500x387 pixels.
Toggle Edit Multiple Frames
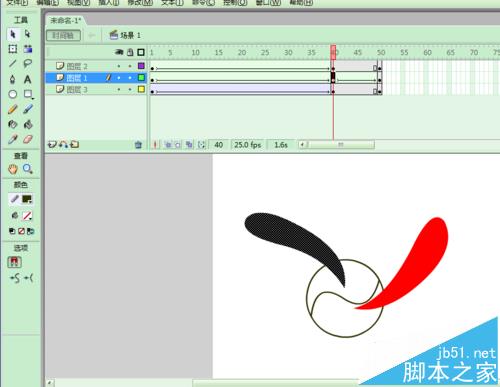point(189,145)
